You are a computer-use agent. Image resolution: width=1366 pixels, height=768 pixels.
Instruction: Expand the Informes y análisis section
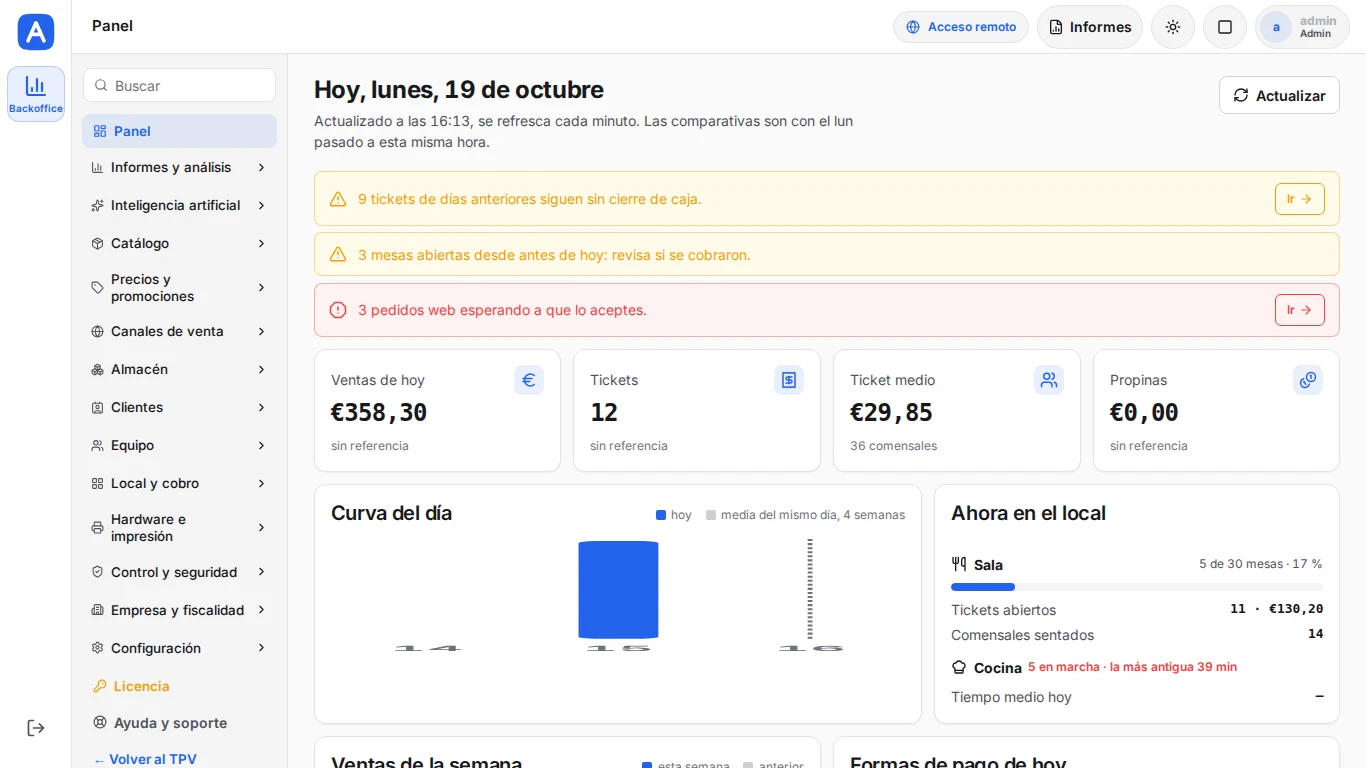tap(179, 168)
